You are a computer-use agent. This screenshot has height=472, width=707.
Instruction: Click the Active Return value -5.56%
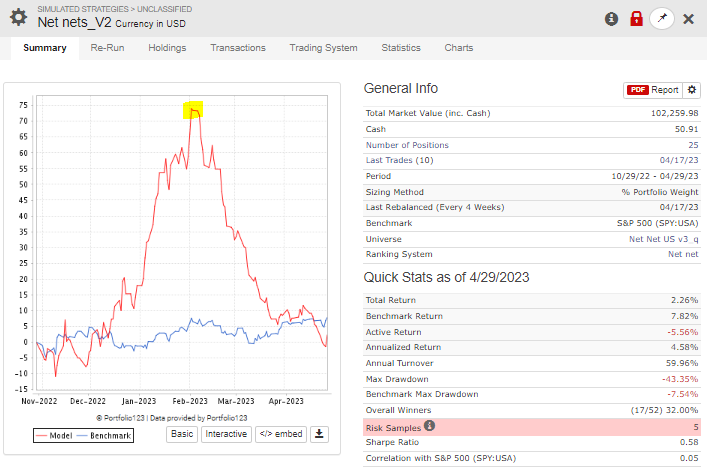683,332
